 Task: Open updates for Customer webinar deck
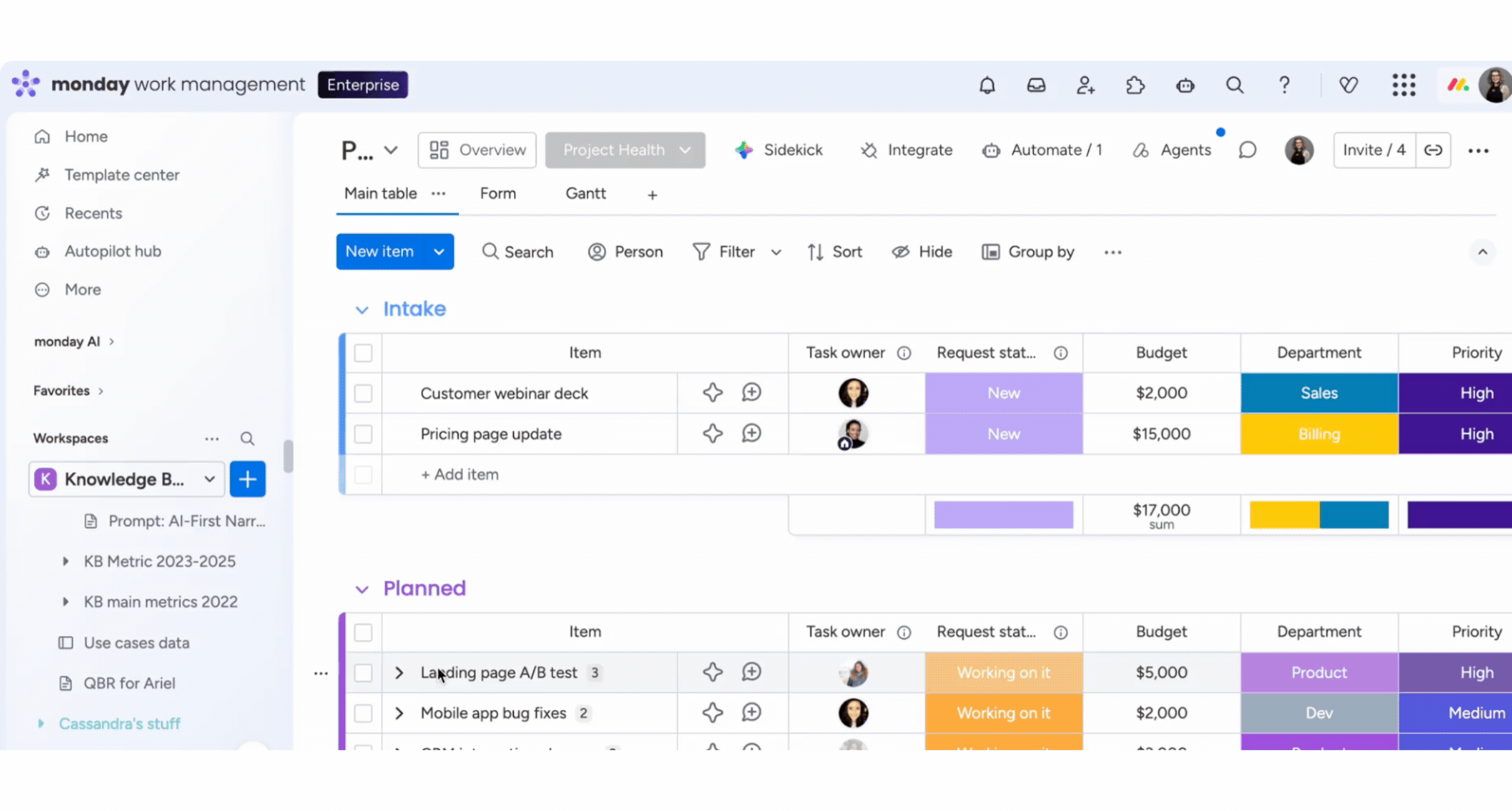coord(751,393)
